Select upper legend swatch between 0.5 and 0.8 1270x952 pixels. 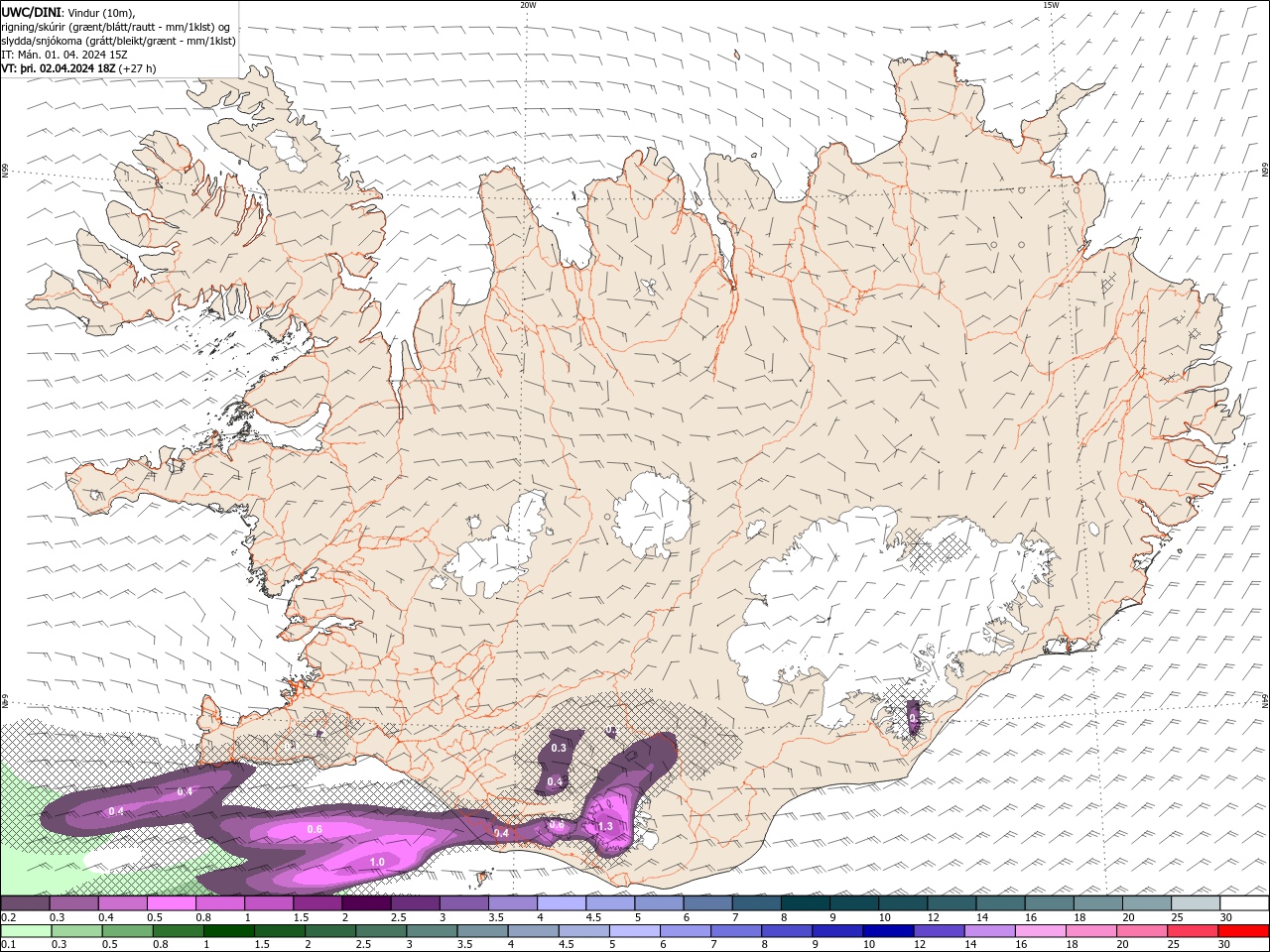tap(171, 903)
